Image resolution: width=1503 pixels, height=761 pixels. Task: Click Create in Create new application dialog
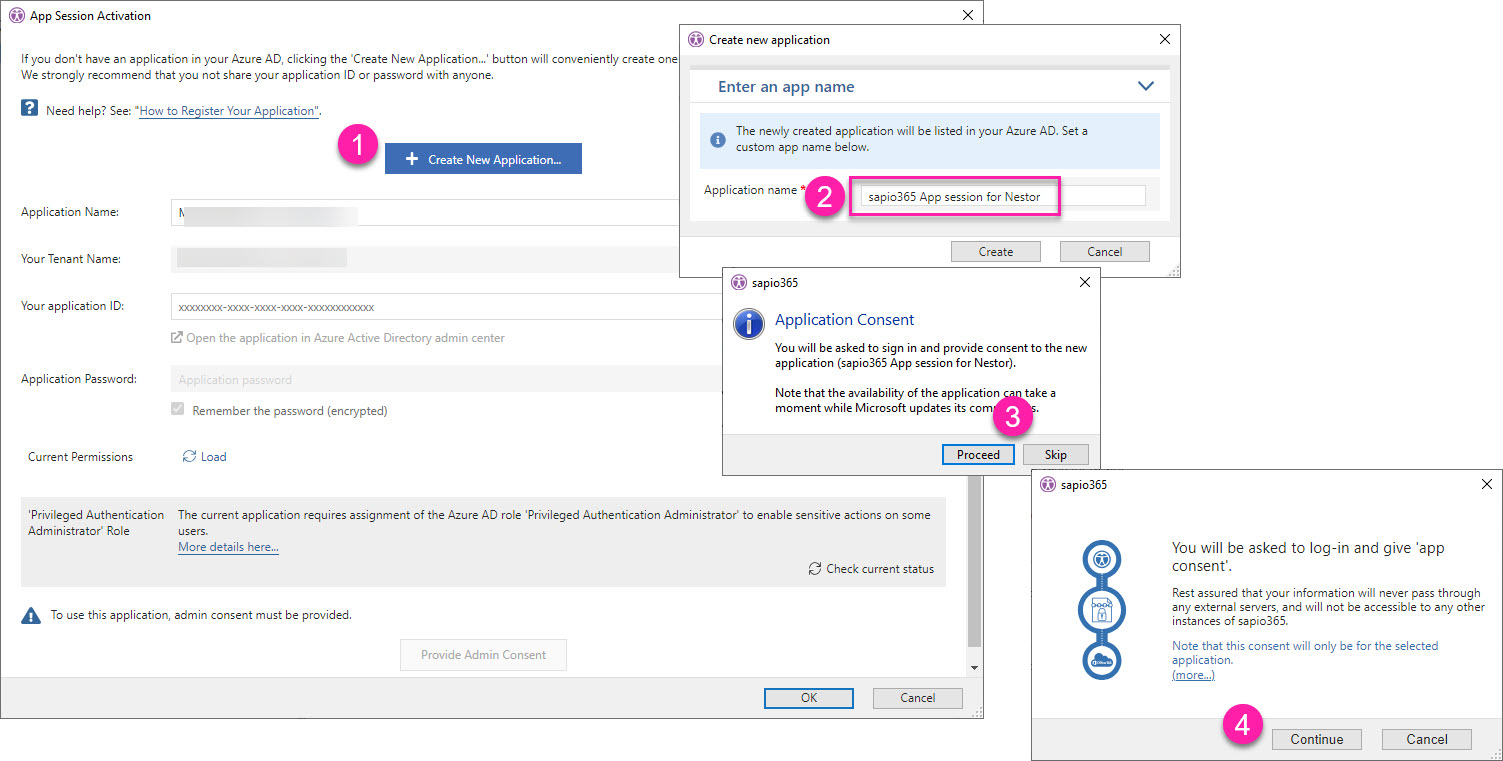click(x=996, y=252)
